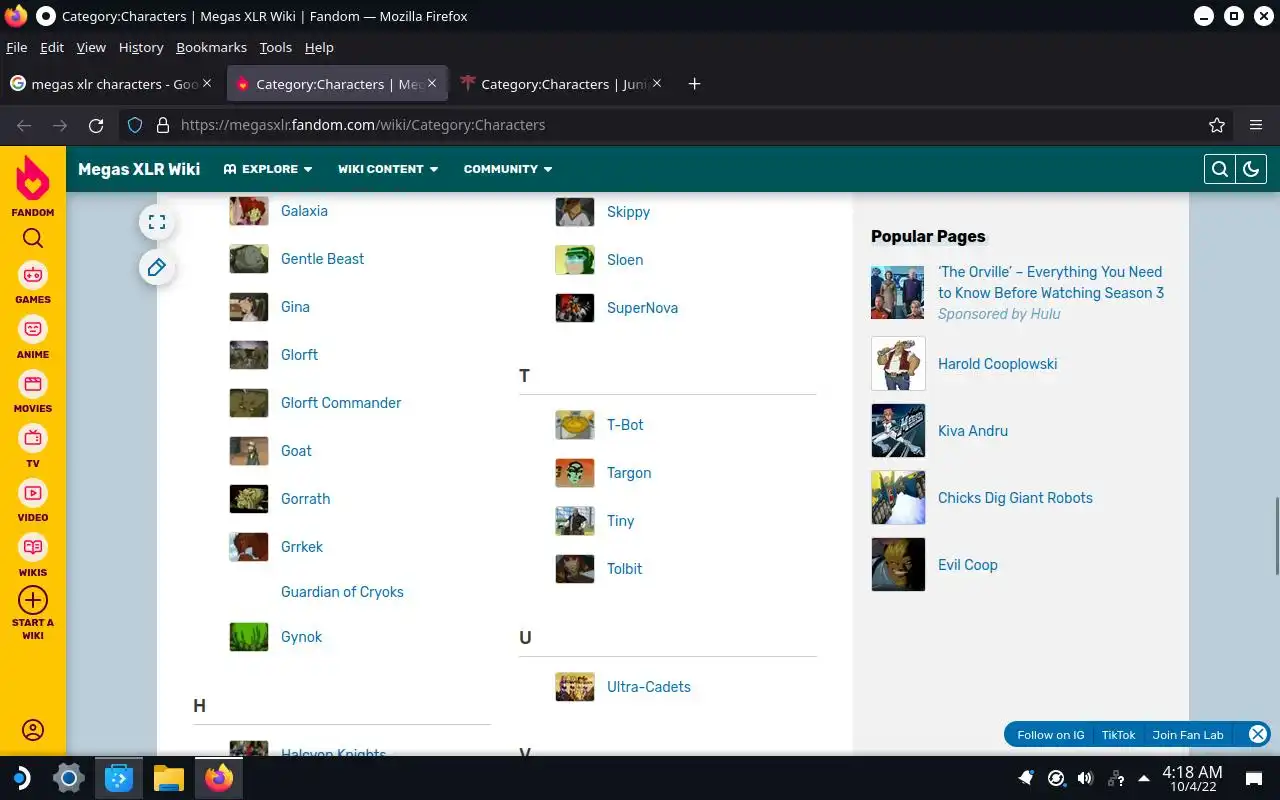Click the wiki header search icon
1280x800 pixels.
1220,169
